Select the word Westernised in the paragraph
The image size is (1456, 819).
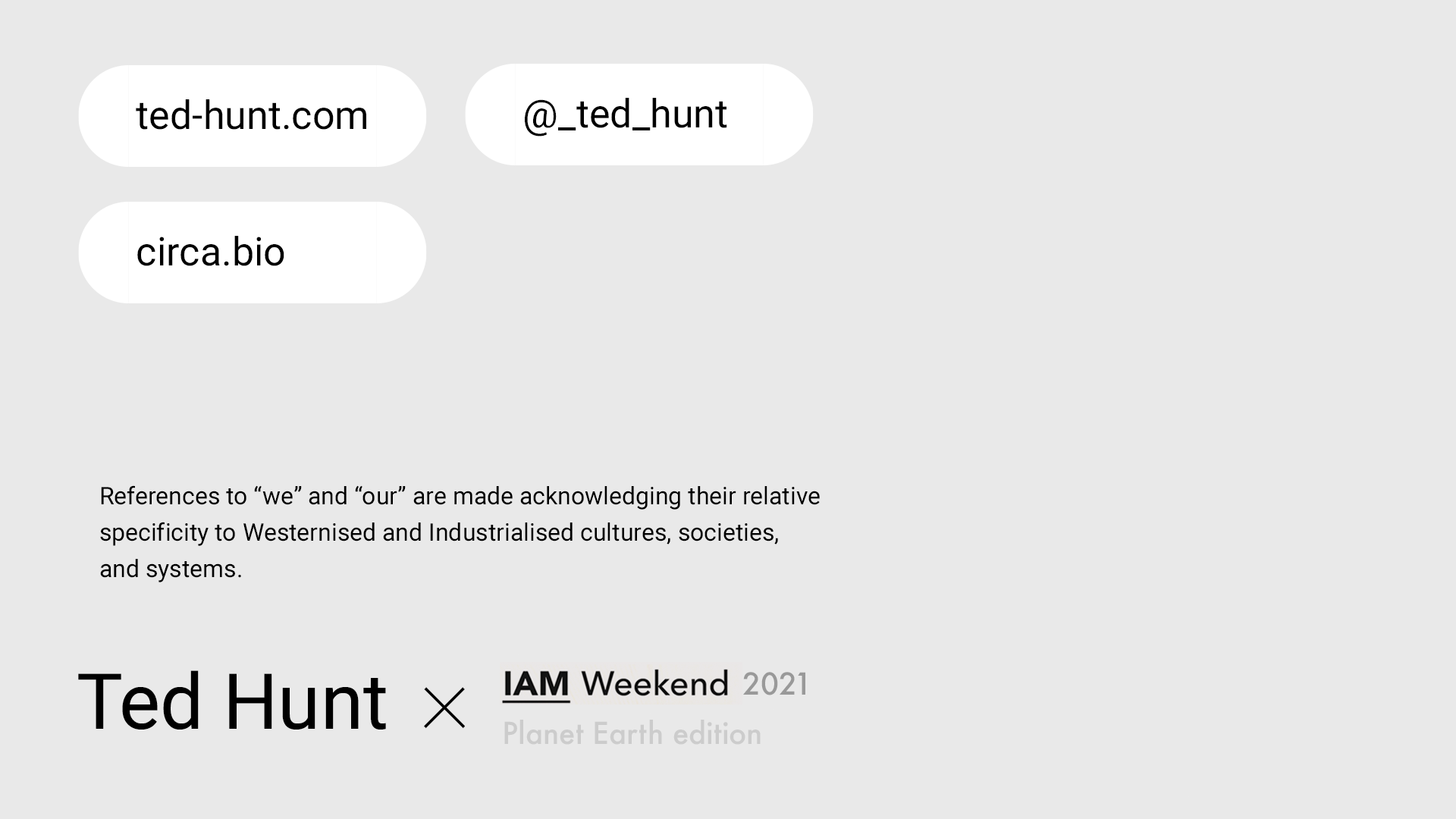309,533
